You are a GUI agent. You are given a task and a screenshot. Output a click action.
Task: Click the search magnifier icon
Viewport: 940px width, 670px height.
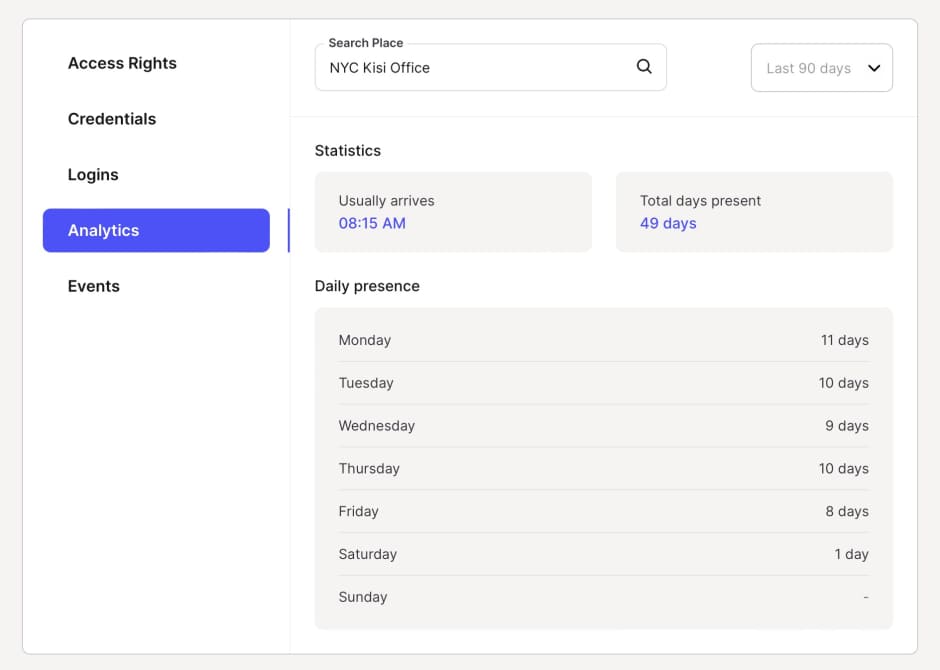click(x=644, y=67)
